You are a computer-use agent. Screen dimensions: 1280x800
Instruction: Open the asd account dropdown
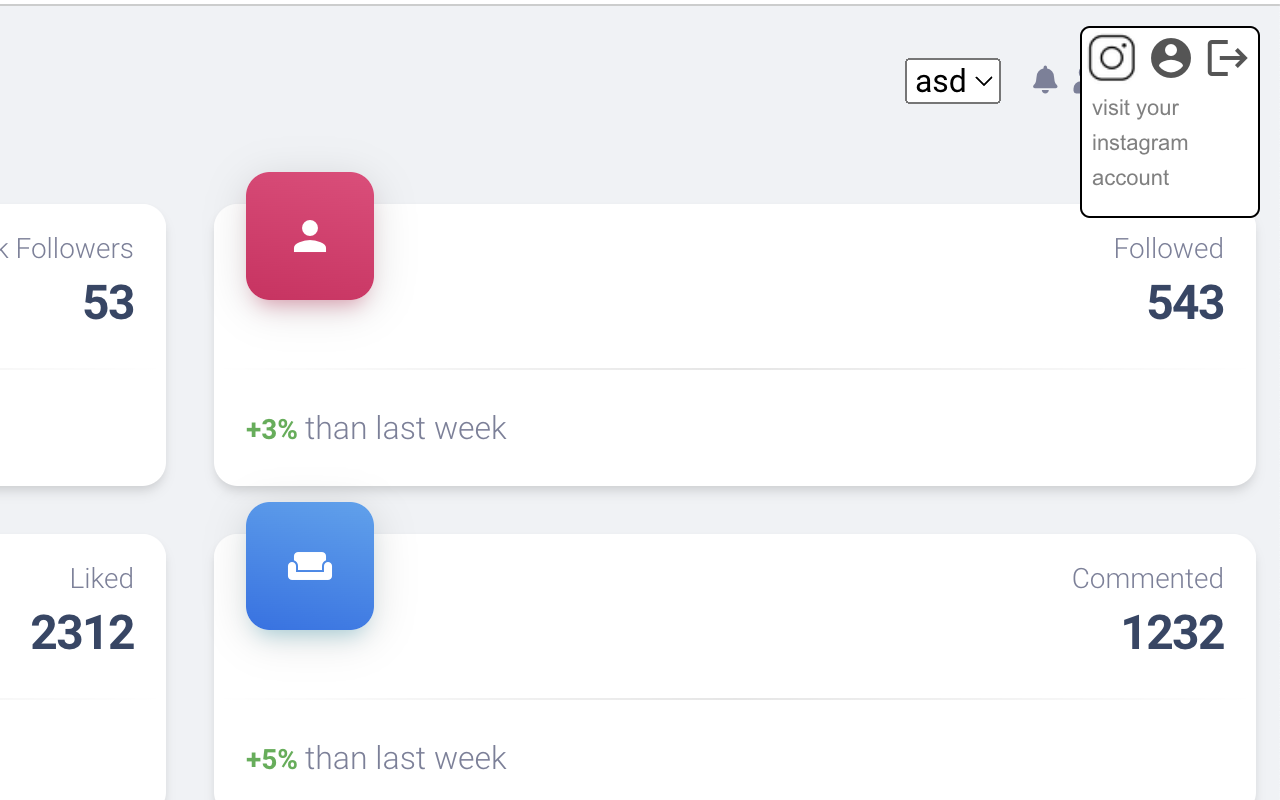tap(952, 81)
